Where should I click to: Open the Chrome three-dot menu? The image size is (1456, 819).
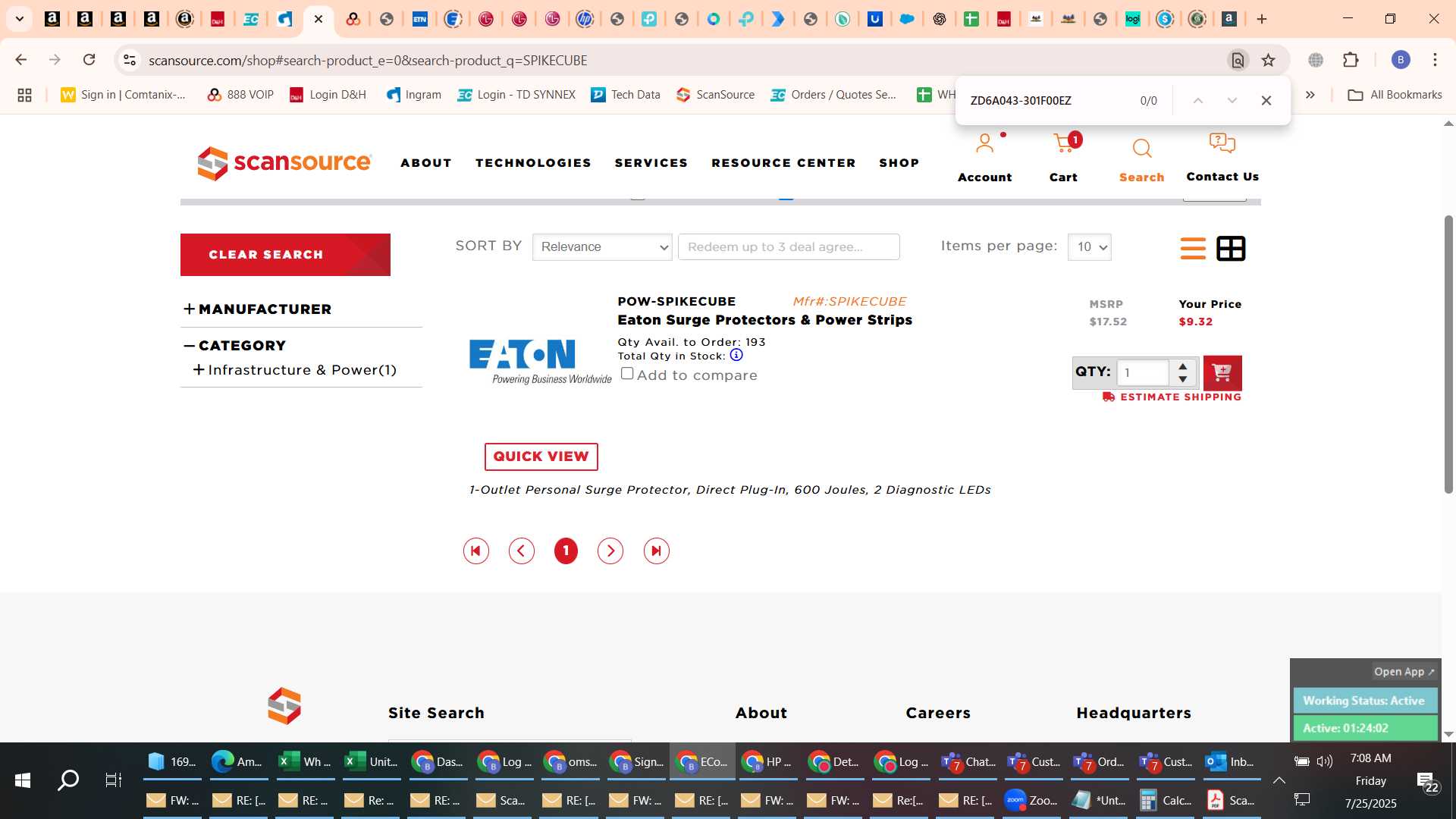coord(1435,60)
